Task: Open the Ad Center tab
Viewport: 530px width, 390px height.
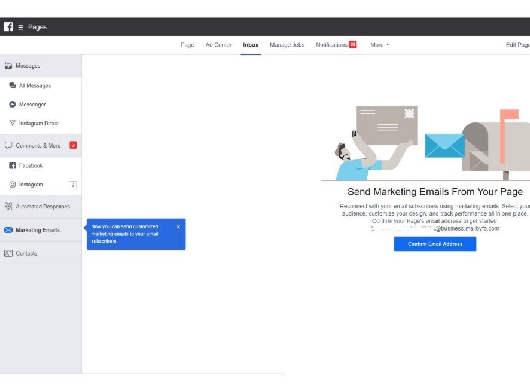Action: tap(218, 45)
